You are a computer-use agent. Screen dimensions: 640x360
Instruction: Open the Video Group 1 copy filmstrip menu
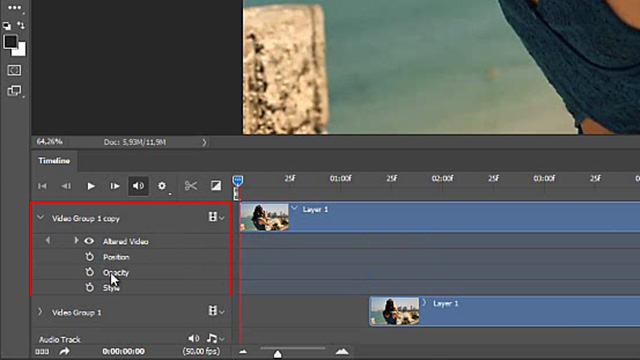point(216,217)
